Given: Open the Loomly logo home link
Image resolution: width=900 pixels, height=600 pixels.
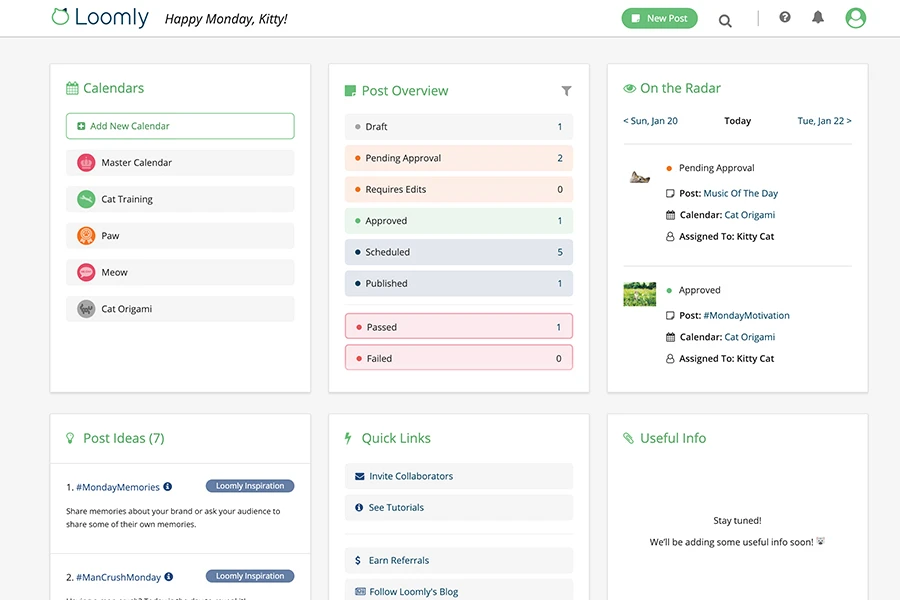Looking at the screenshot, I should pyautogui.click(x=100, y=17).
